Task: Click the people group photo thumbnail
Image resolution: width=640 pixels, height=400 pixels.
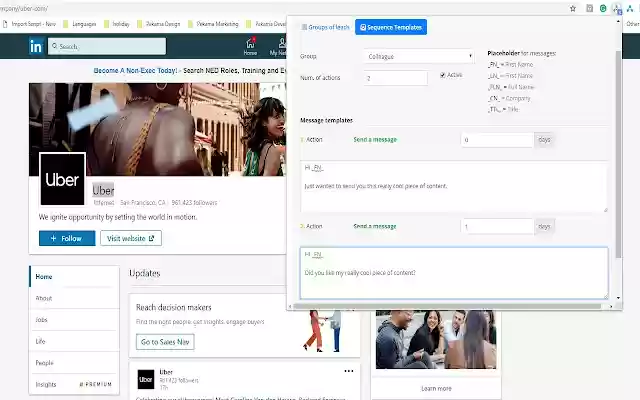Action: tap(436, 339)
